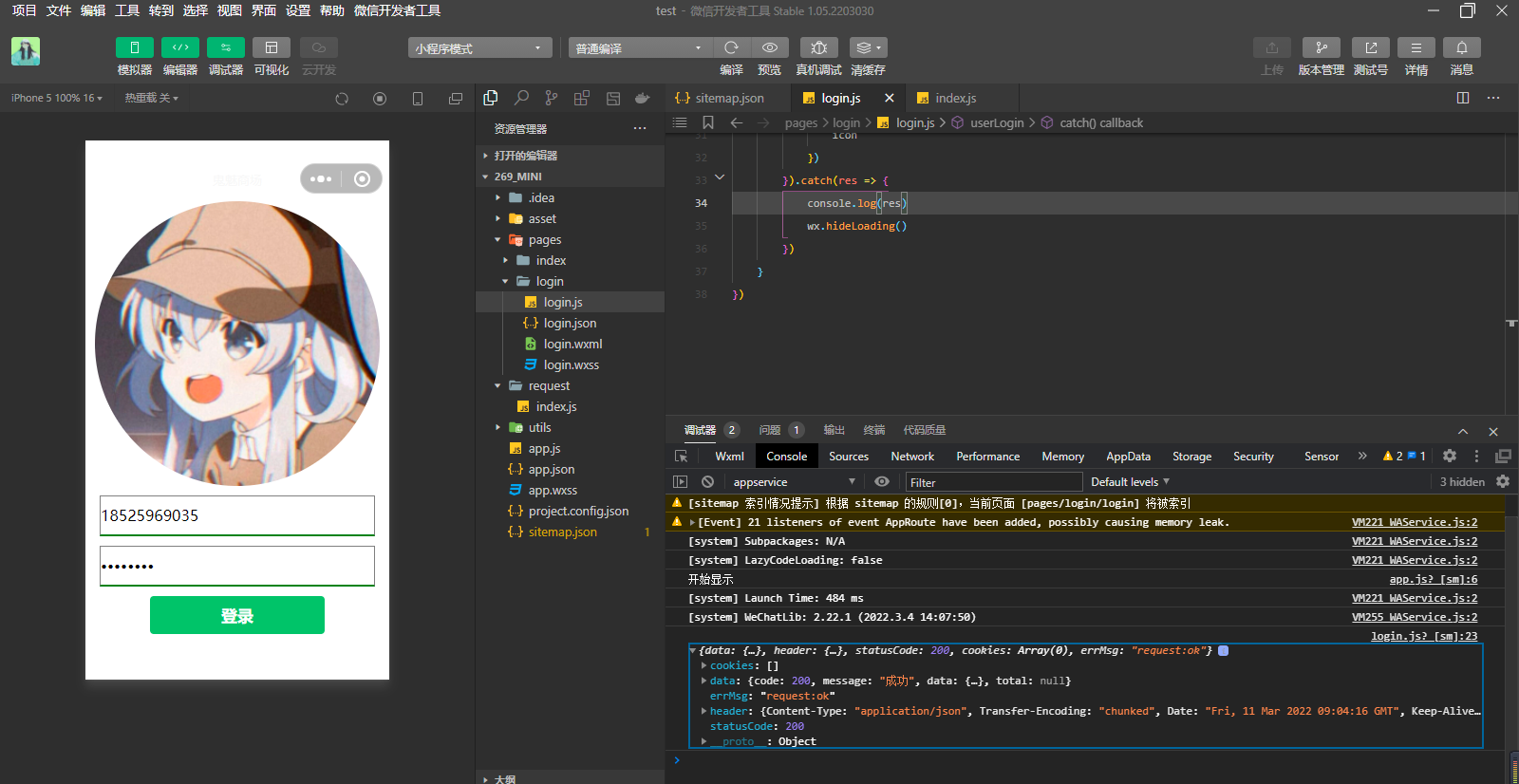This screenshot has width=1519, height=784.
Task: Click the simulator stop icon
Action: (x=380, y=99)
